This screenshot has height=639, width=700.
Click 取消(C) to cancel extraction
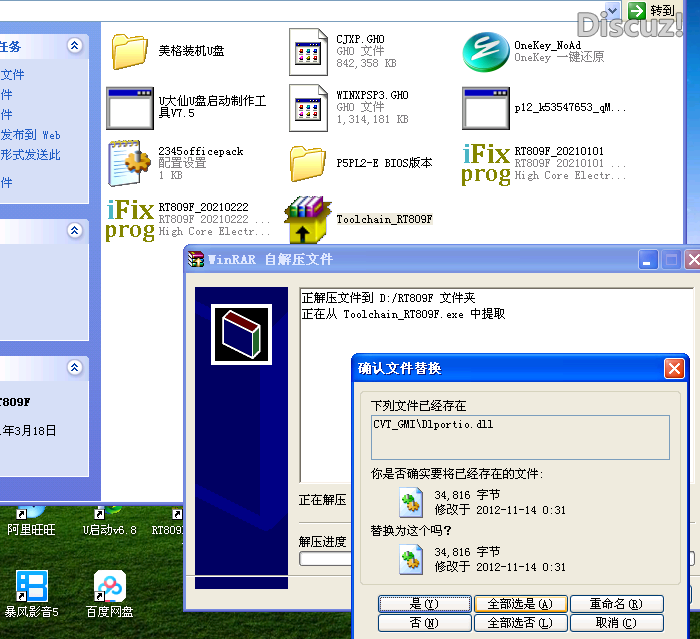617,622
